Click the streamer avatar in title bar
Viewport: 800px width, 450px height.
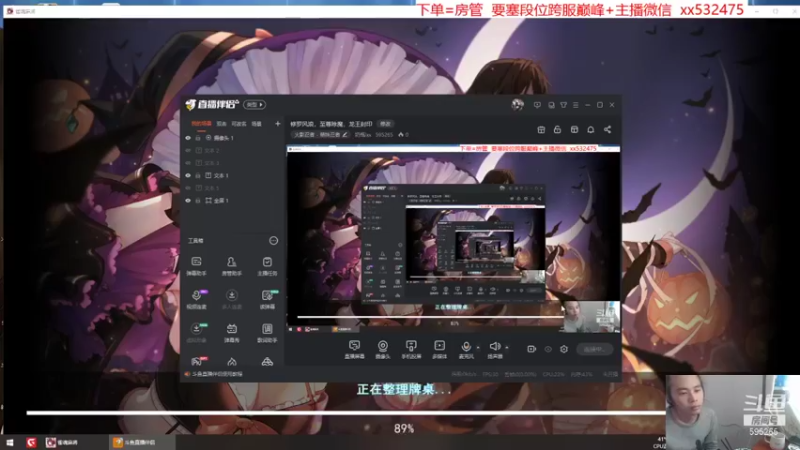tap(517, 105)
